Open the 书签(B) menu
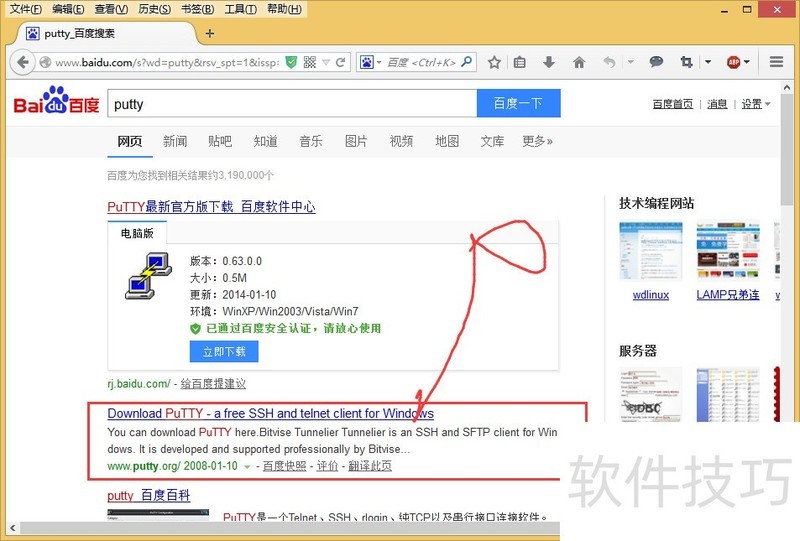 (197, 9)
